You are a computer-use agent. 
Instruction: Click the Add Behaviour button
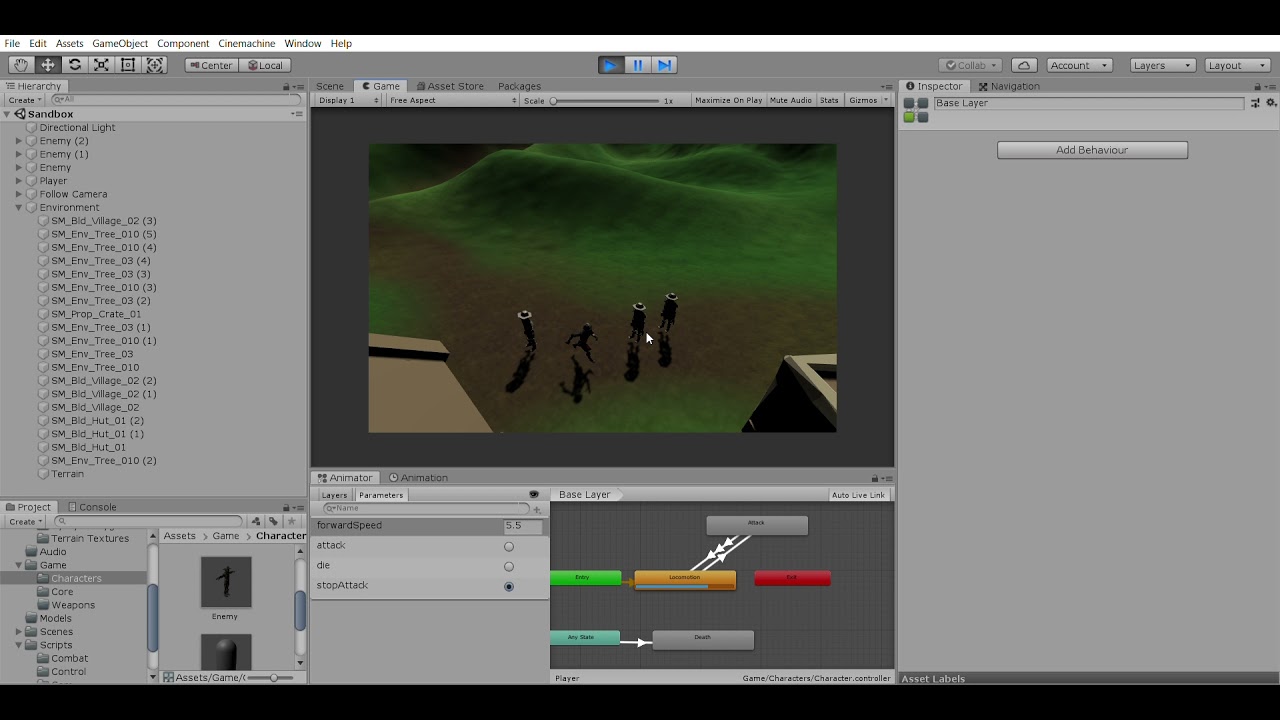click(x=1092, y=150)
